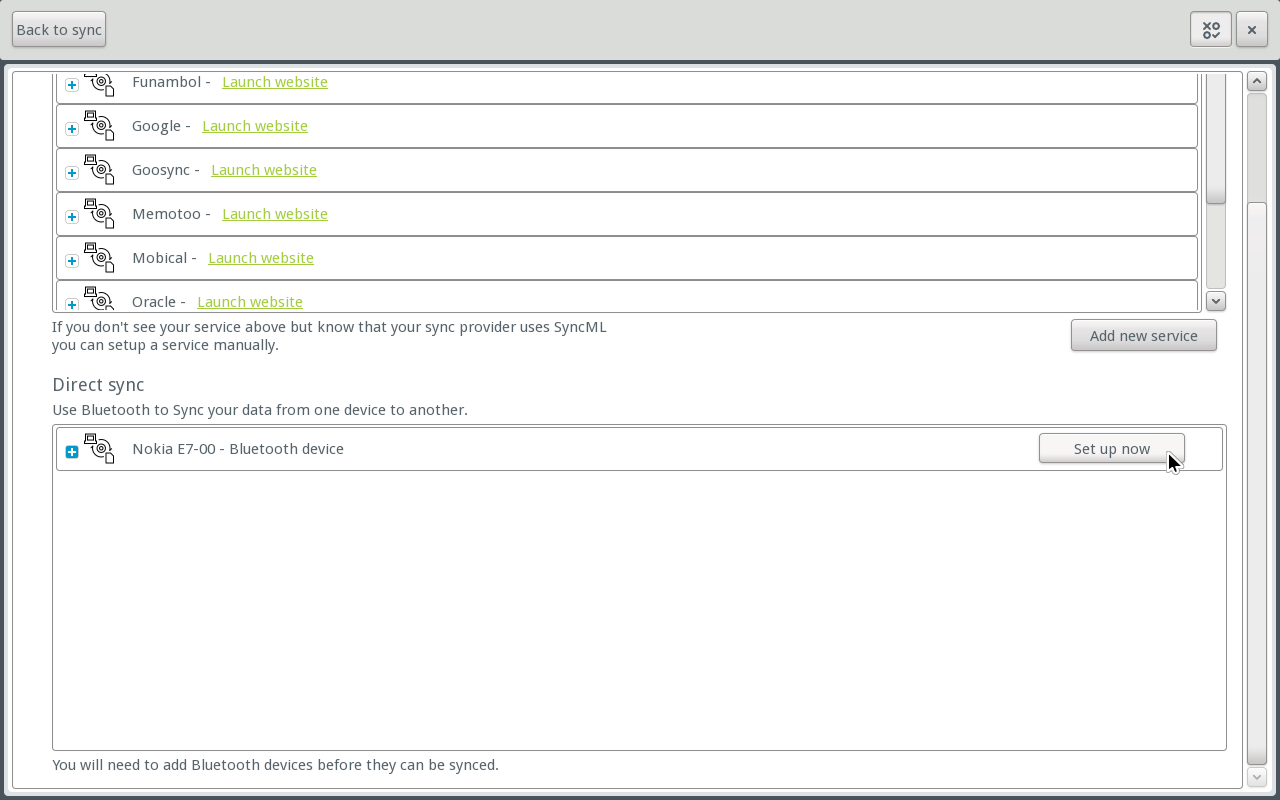Click the Funambol sync service icon
The image size is (1280, 800).
pos(99,83)
